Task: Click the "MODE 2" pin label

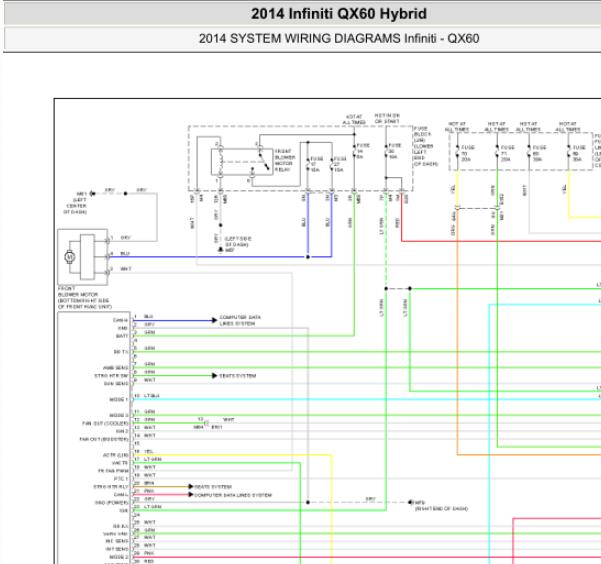Action: click(118, 557)
